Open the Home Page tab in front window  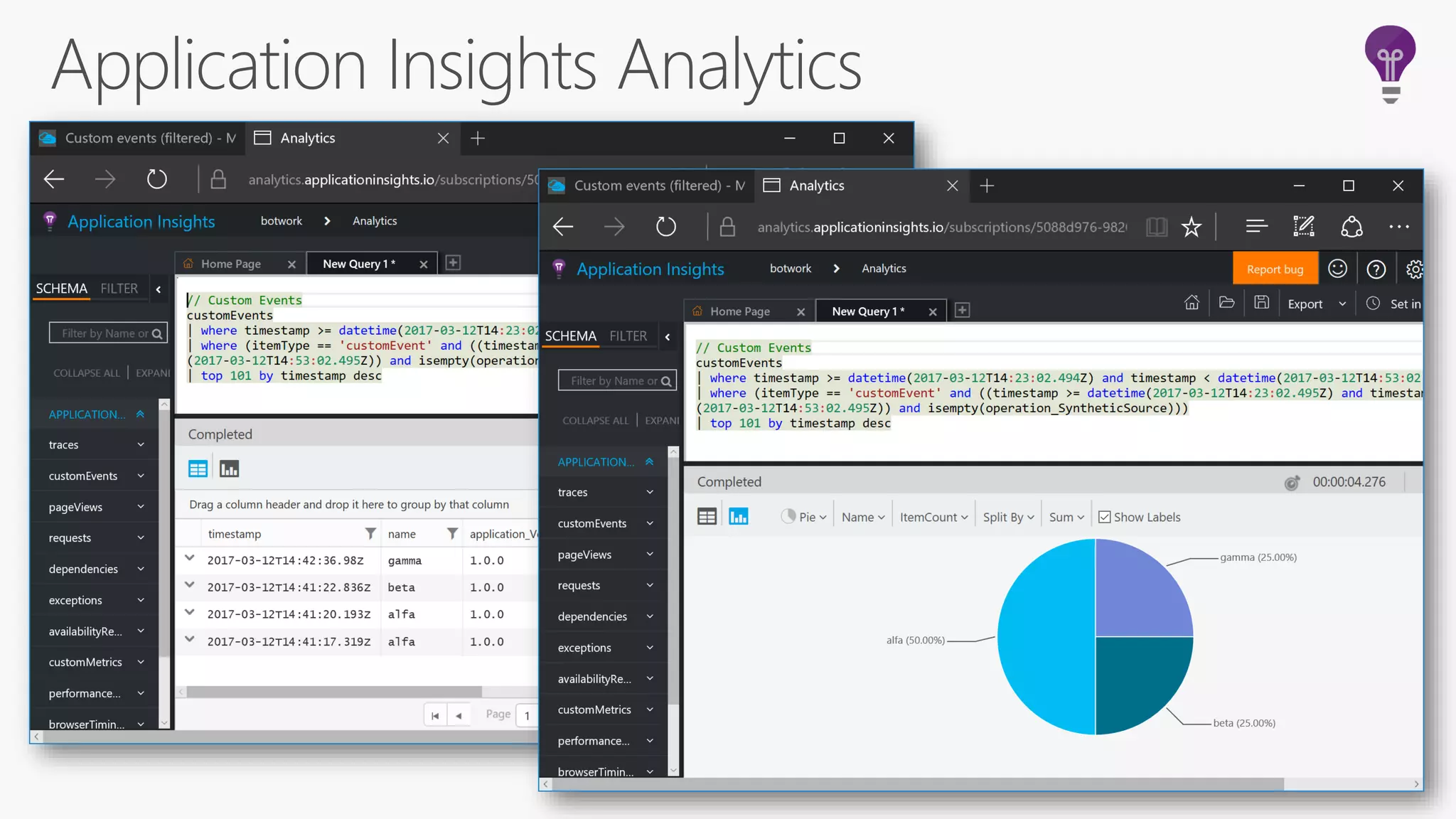click(739, 311)
